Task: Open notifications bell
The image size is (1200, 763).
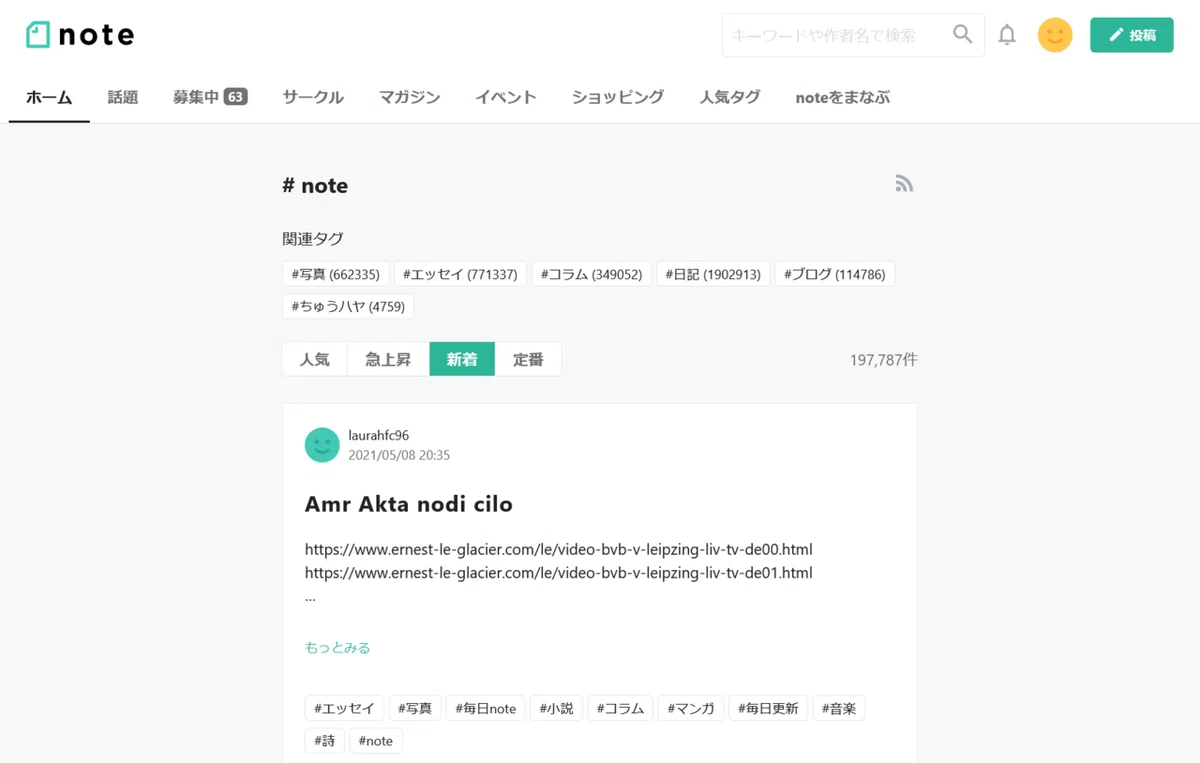Action: 1007,35
